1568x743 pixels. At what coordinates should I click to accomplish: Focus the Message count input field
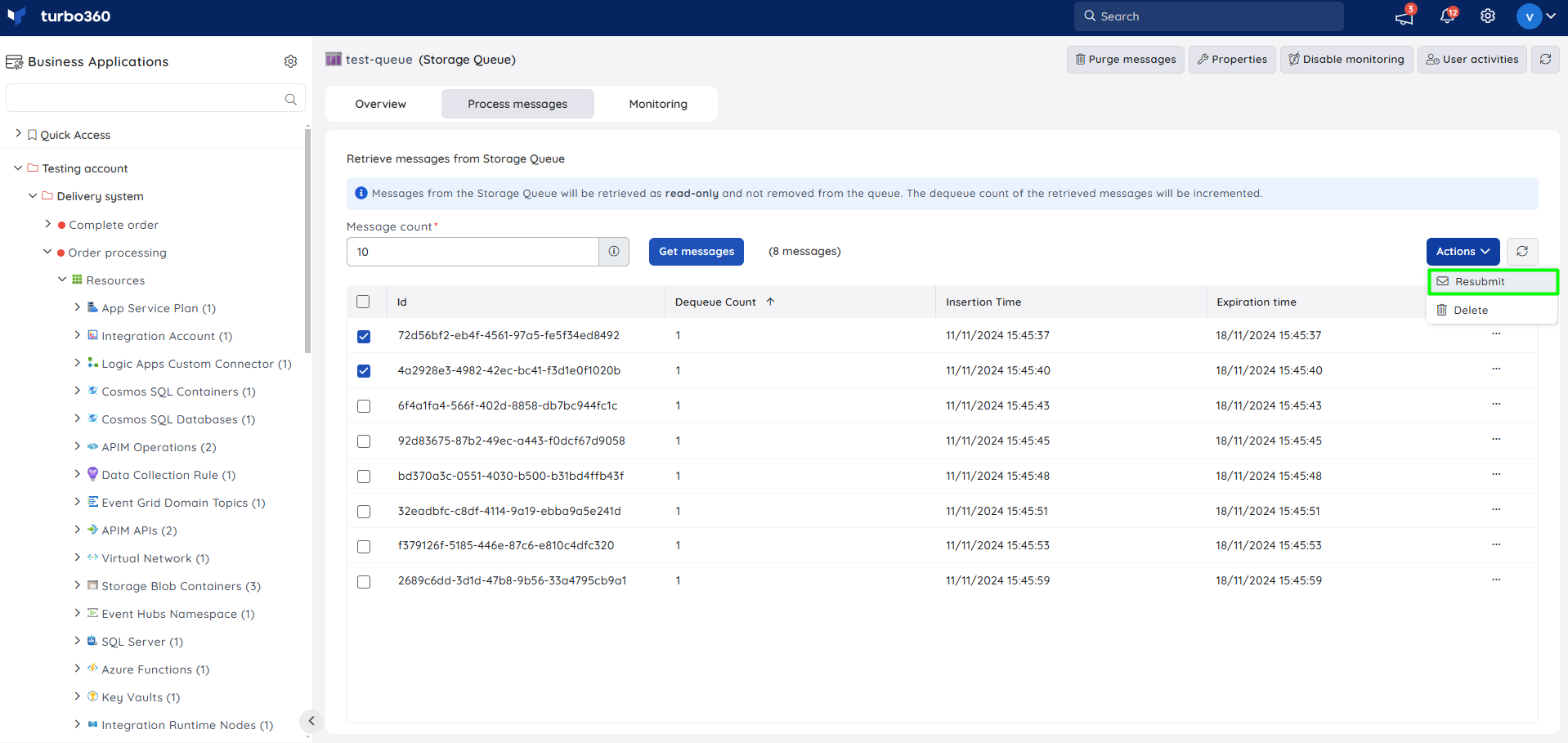(x=473, y=252)
